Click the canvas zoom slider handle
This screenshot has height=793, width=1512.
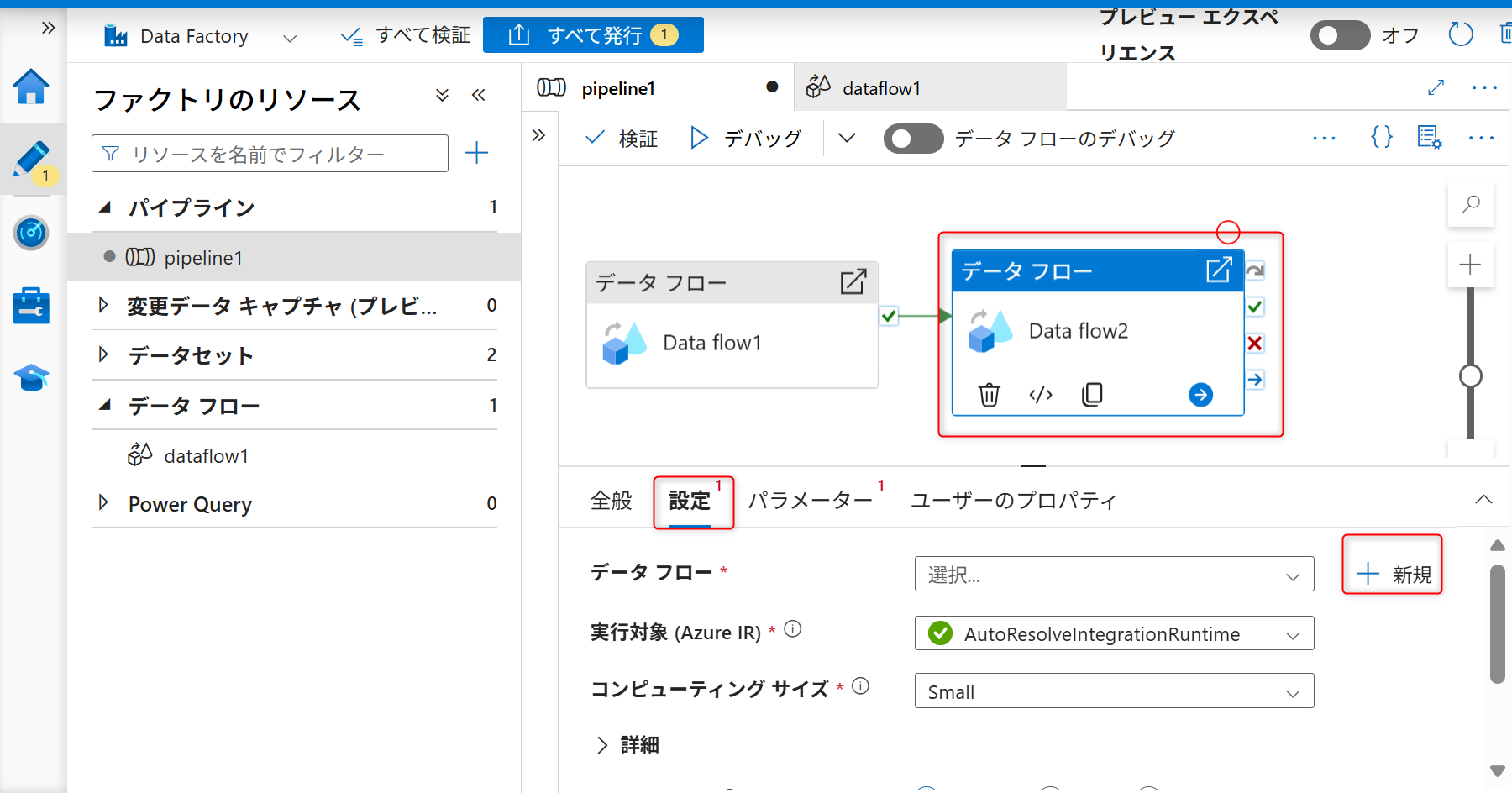tap(1470, 375)
